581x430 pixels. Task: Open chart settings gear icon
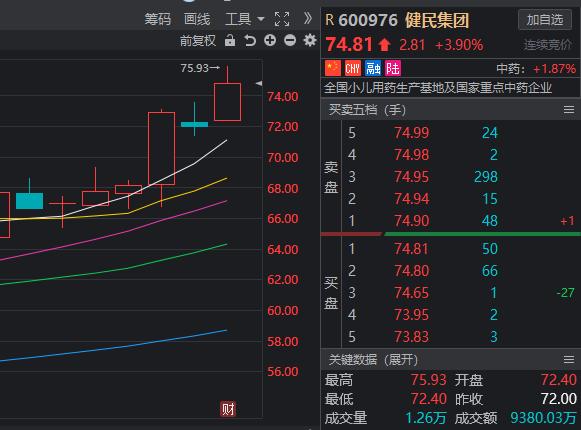click(310, 40)
